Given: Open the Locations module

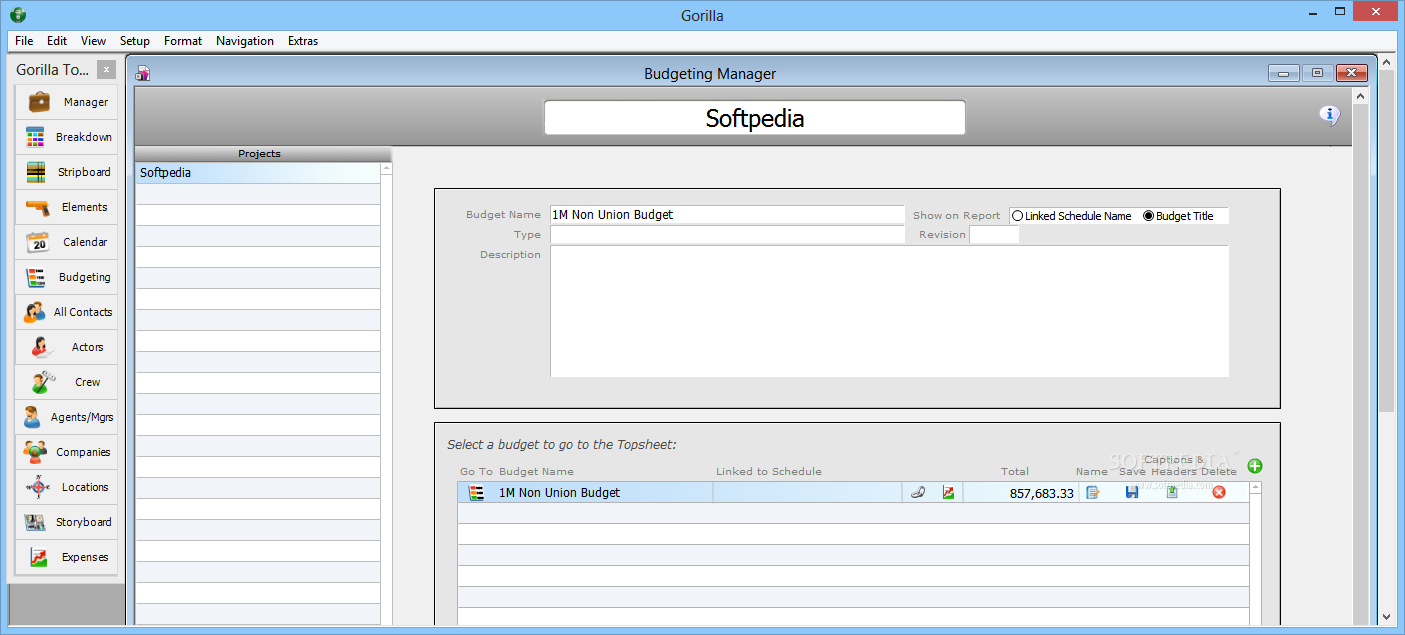Looking at the screenshot, I should point(66,487).
